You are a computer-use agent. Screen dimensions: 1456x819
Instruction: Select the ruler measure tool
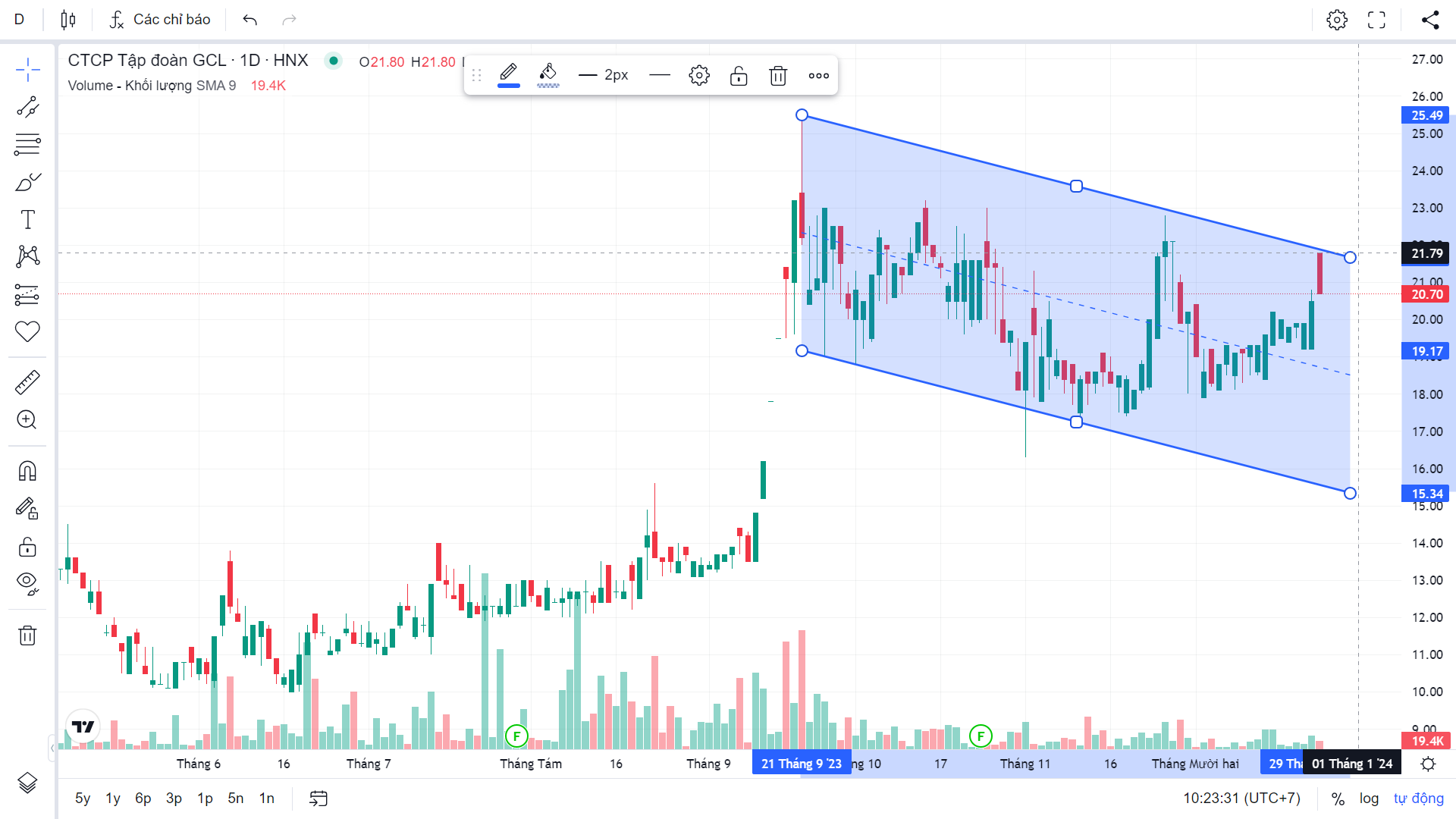[27, 383]
